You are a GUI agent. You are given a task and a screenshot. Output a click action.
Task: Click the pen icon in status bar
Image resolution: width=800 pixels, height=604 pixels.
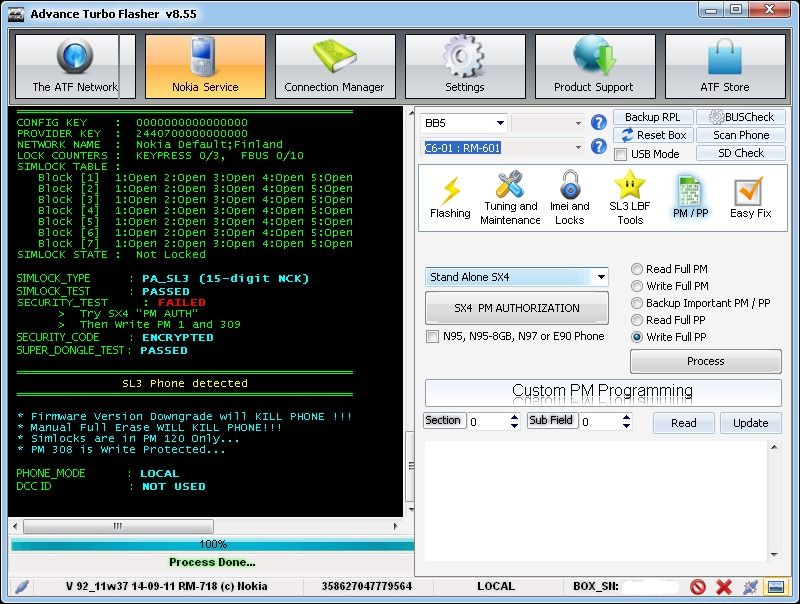tap(21, 587)
